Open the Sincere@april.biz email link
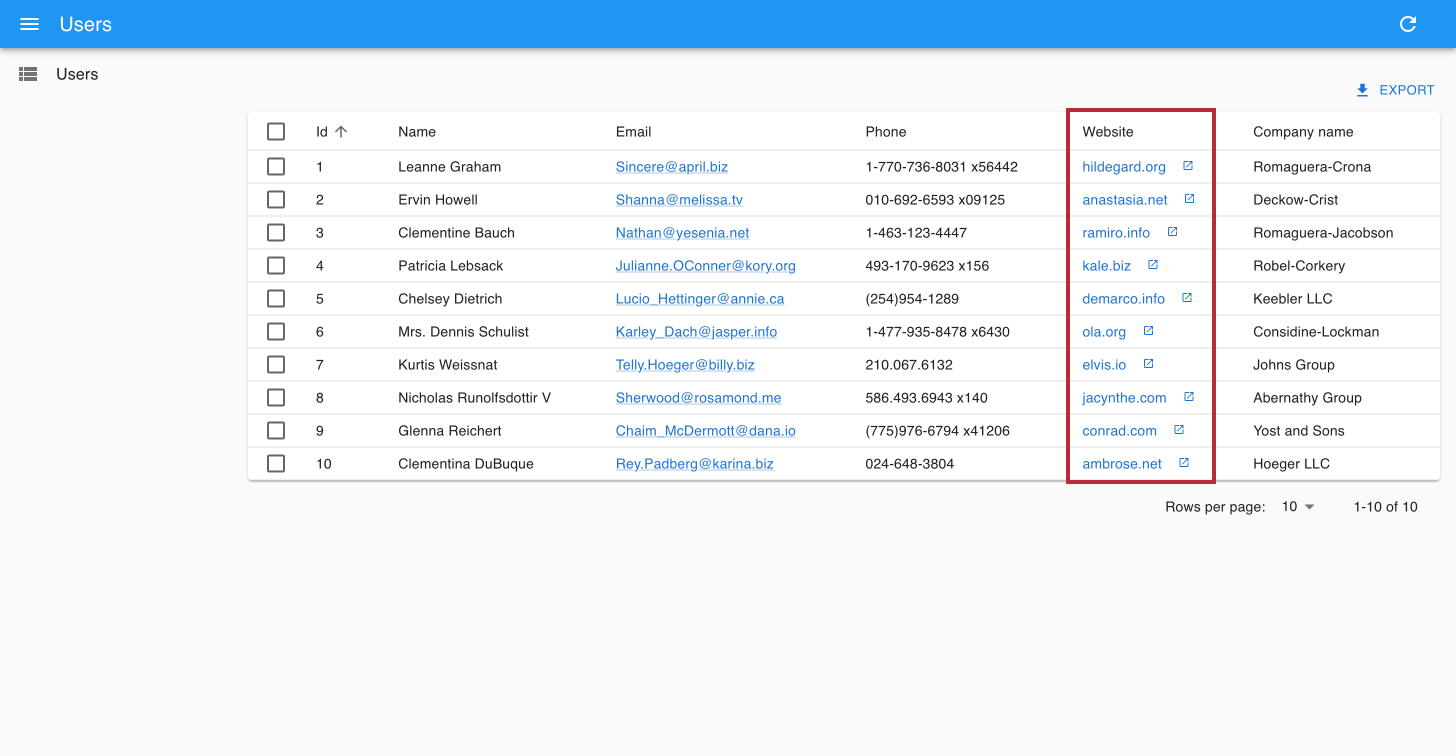Screen dimensions: 1456x756 pos(671,167)
